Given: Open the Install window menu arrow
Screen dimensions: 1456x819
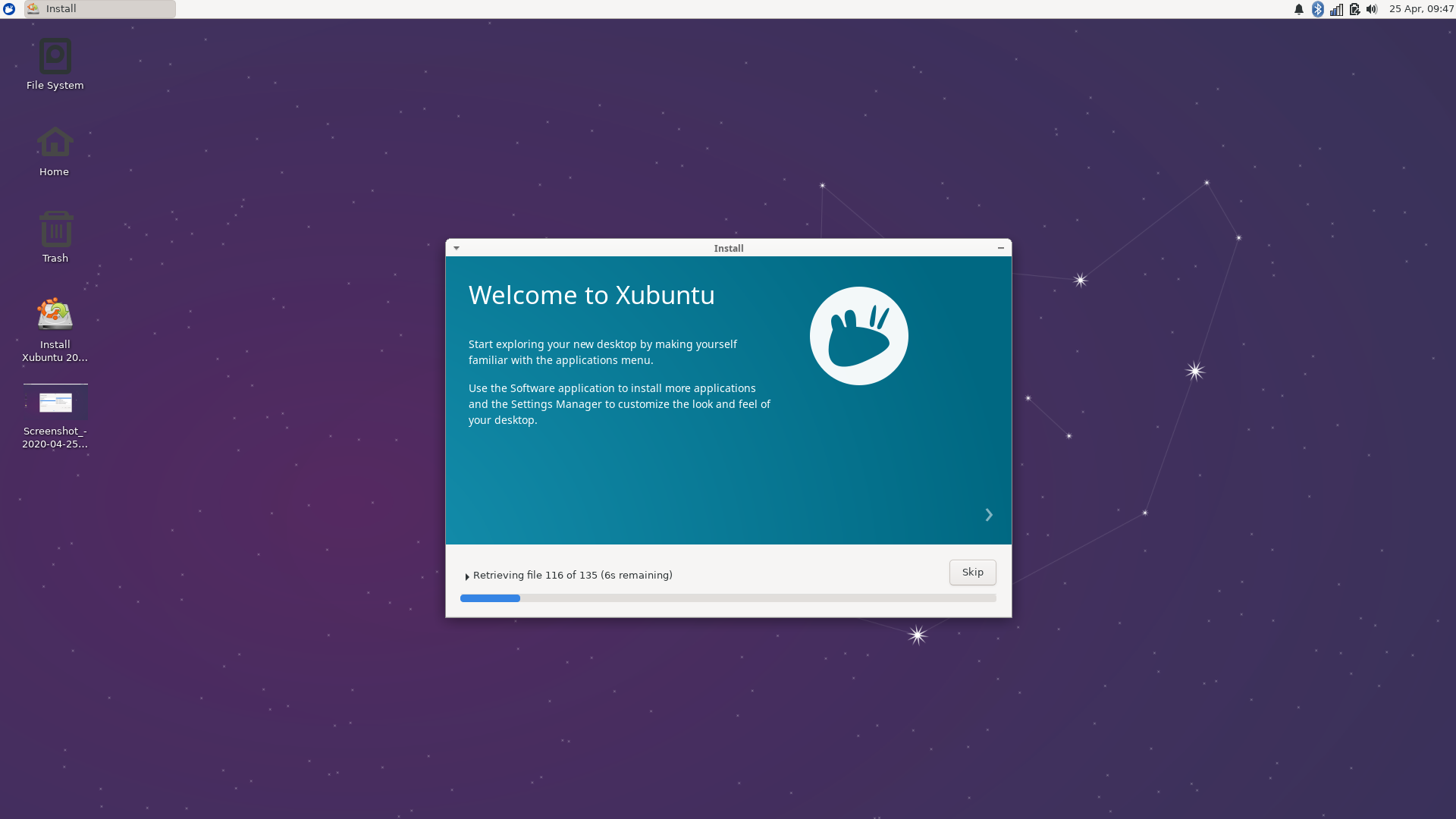Looking at the screenshot, I should 457,248.
